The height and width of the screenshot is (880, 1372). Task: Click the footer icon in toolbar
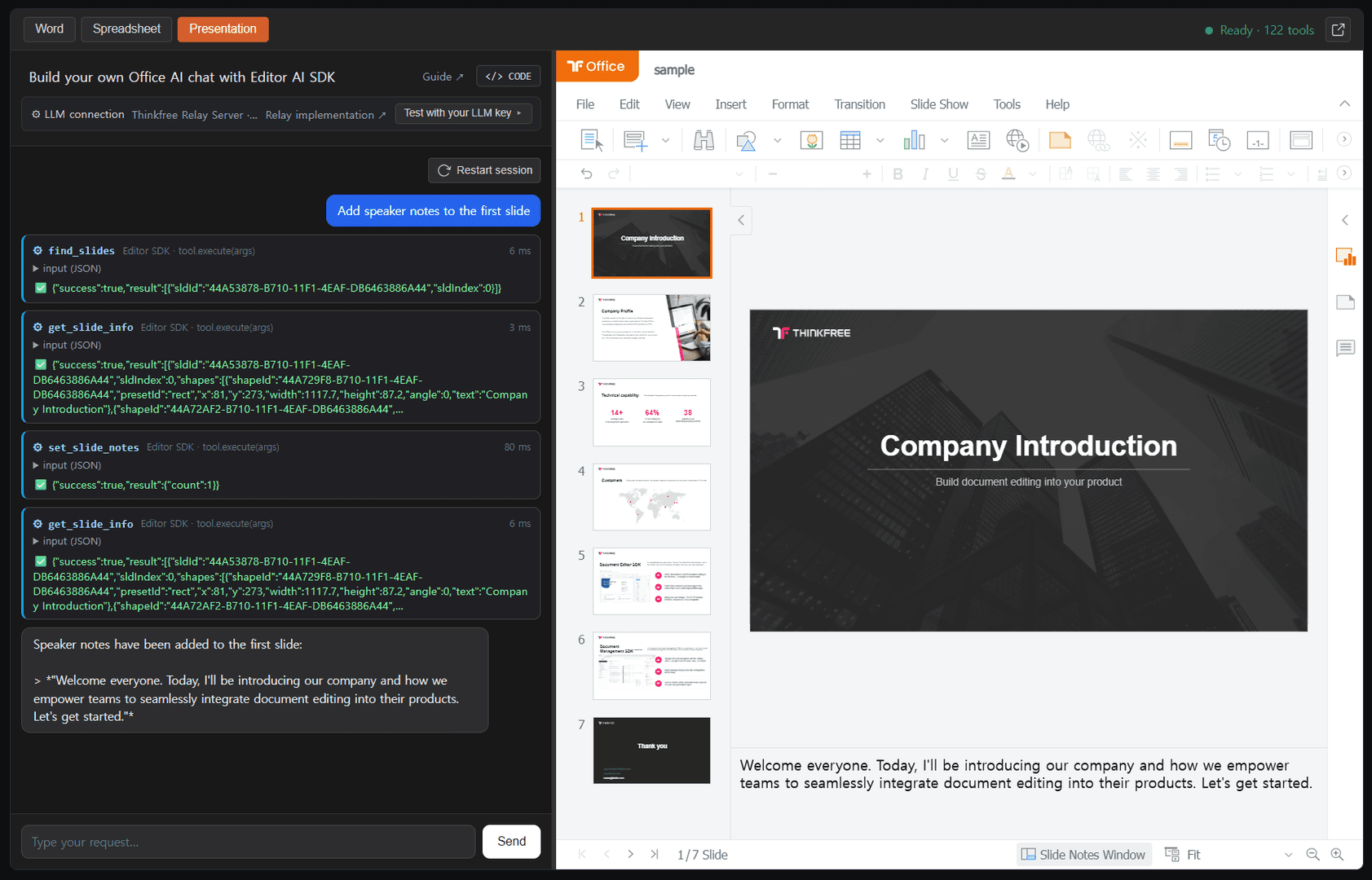1180,140
